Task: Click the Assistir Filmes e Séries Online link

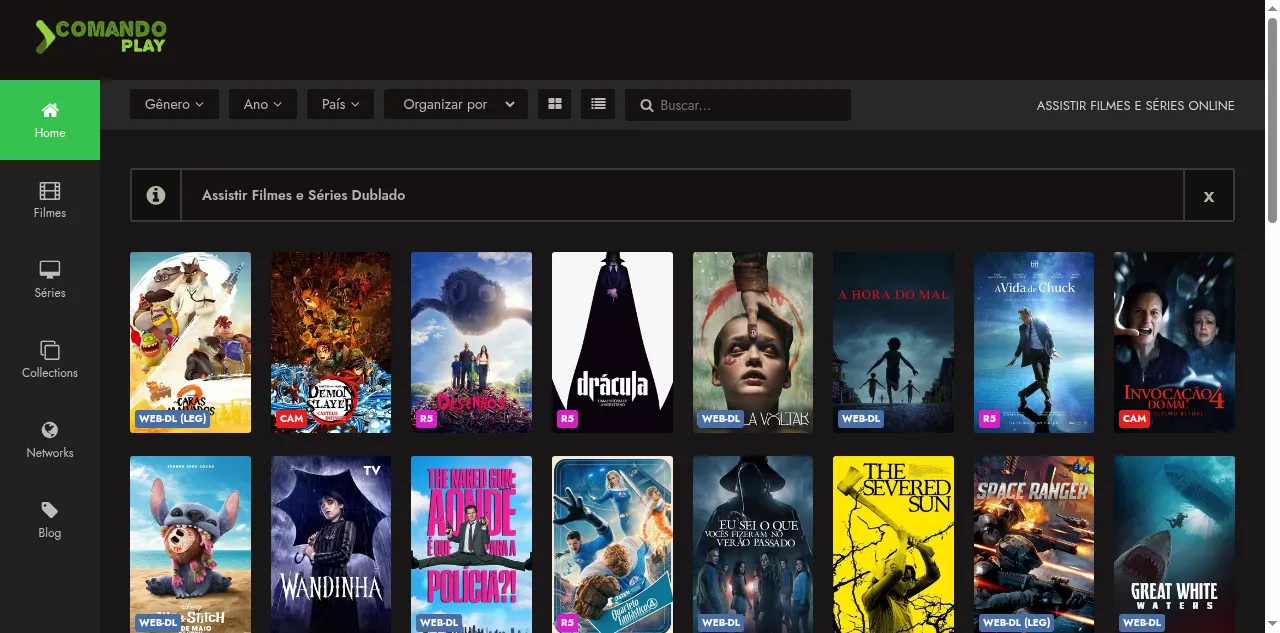Action: click(x=1135, y=105)
